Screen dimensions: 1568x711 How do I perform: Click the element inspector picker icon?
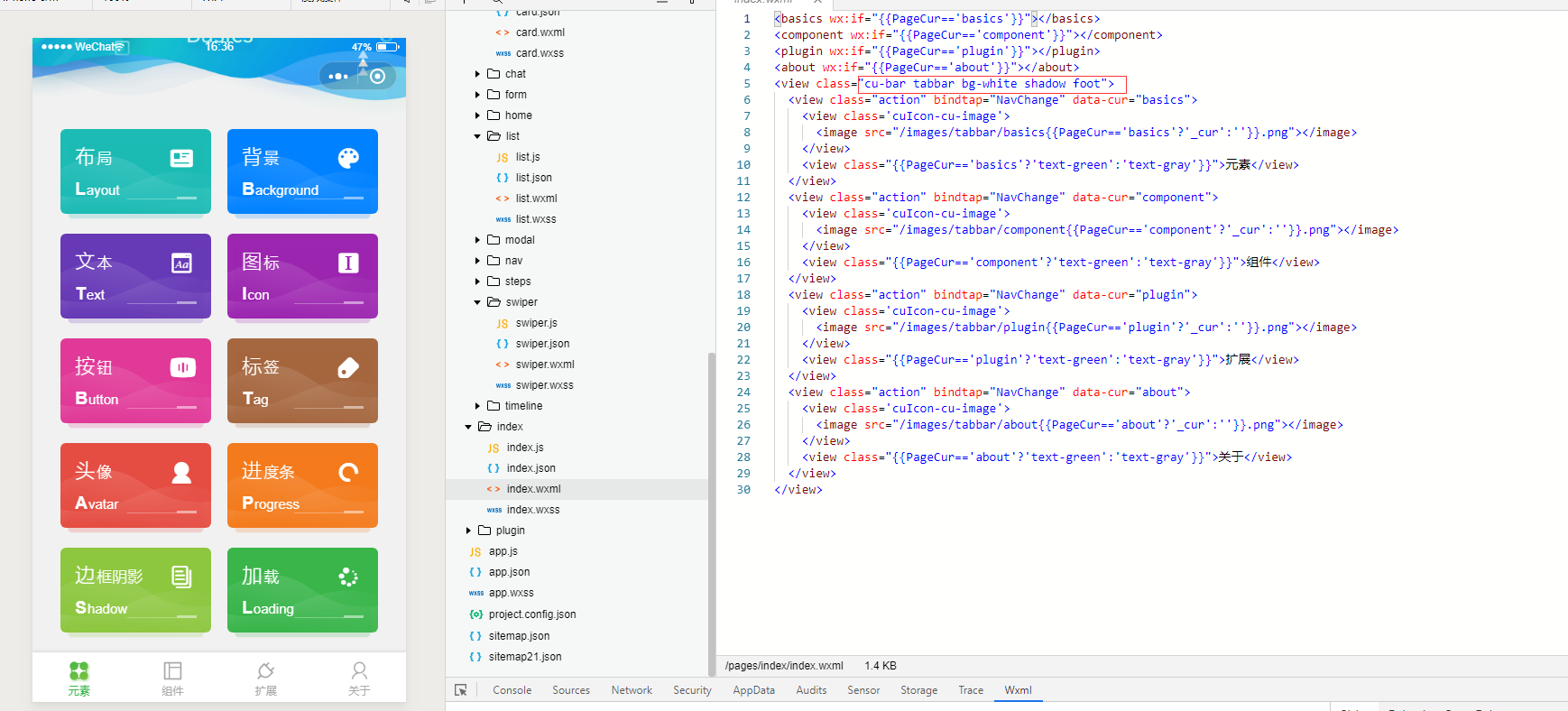tap(461, 690)
